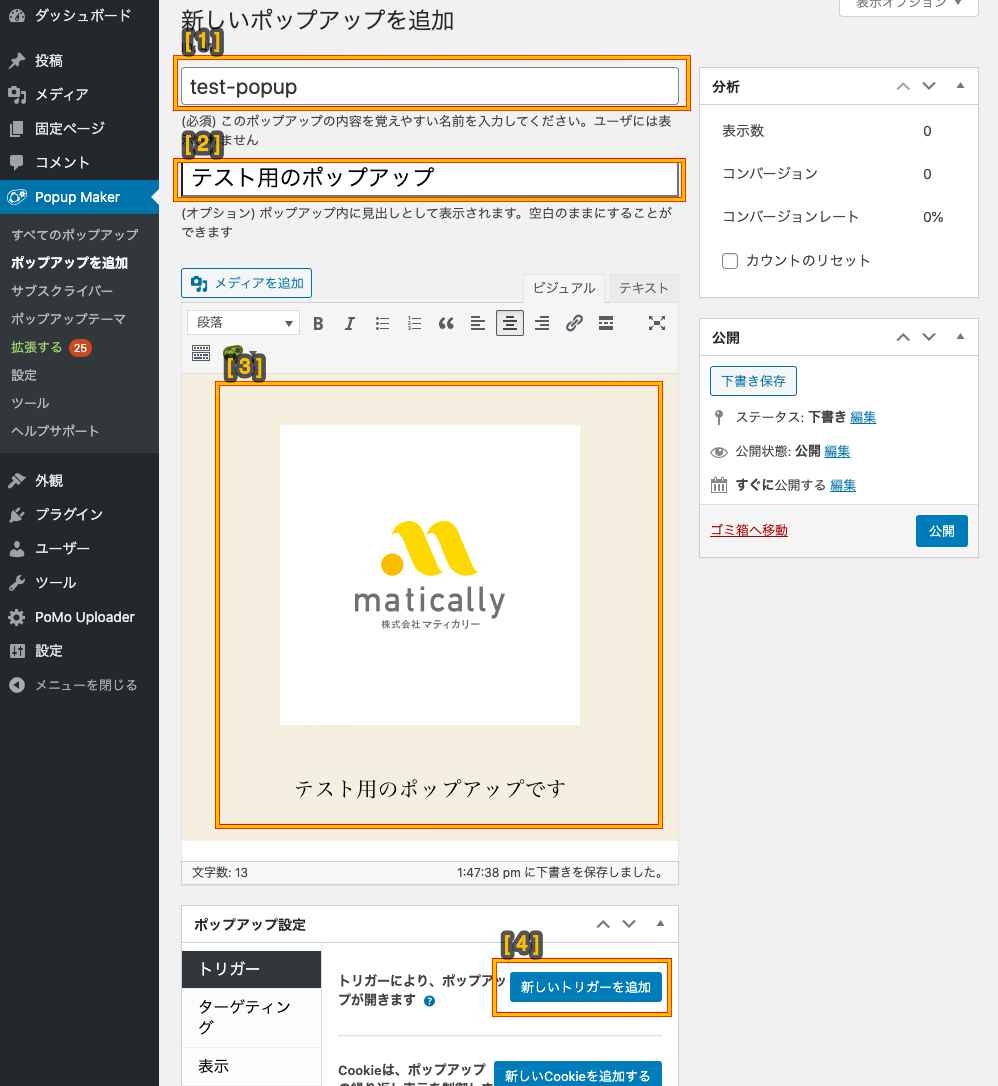Viewport: 998px width, 1086px height.
Task: Select the トリガー settings tab
Action: tap(251, 969)
